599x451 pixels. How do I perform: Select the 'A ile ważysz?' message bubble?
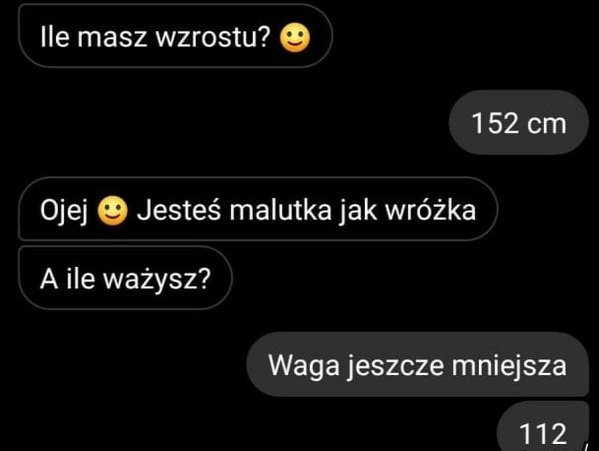point(125,278)
